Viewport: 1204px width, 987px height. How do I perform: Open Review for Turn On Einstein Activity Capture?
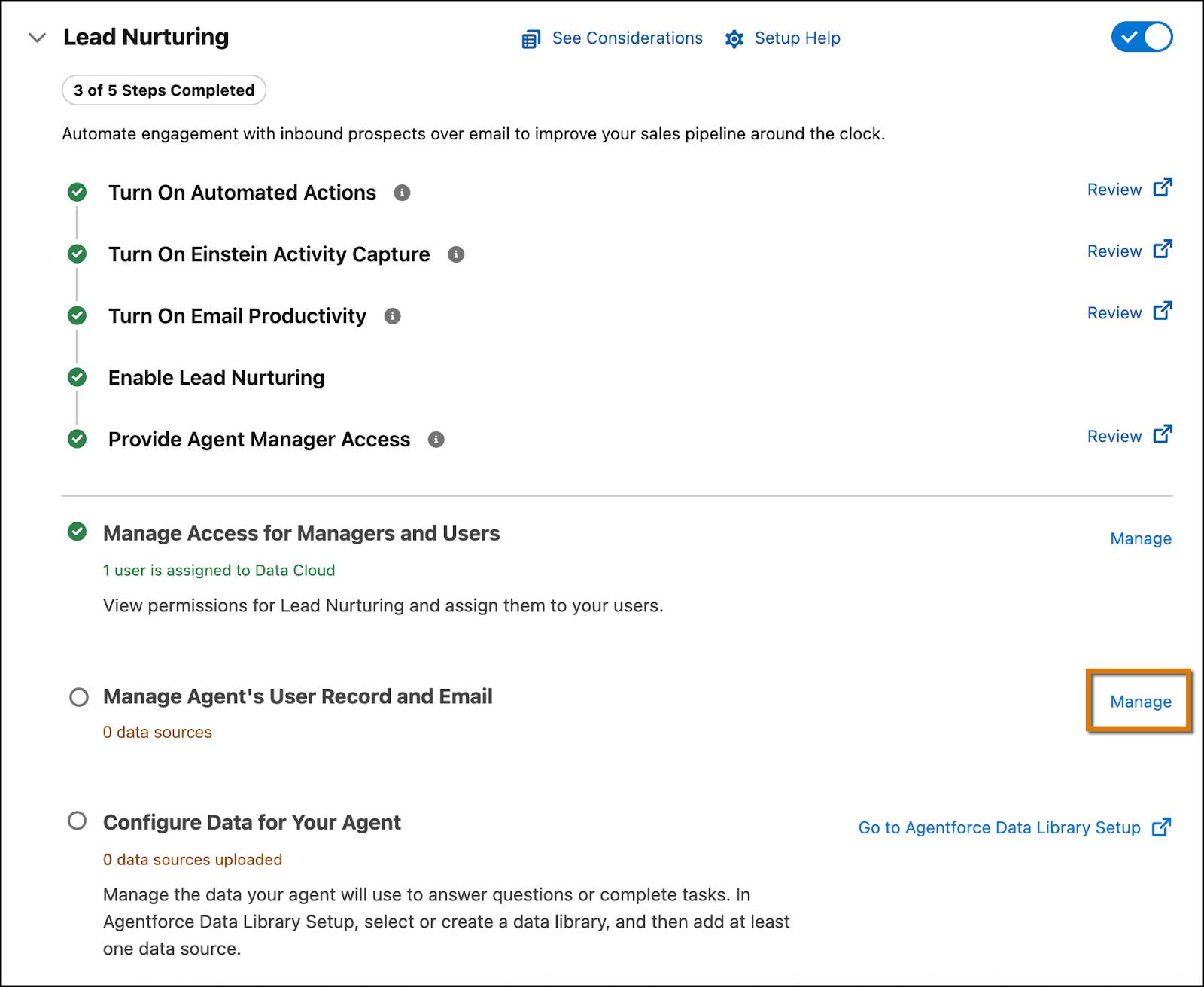click(1114, 251)
